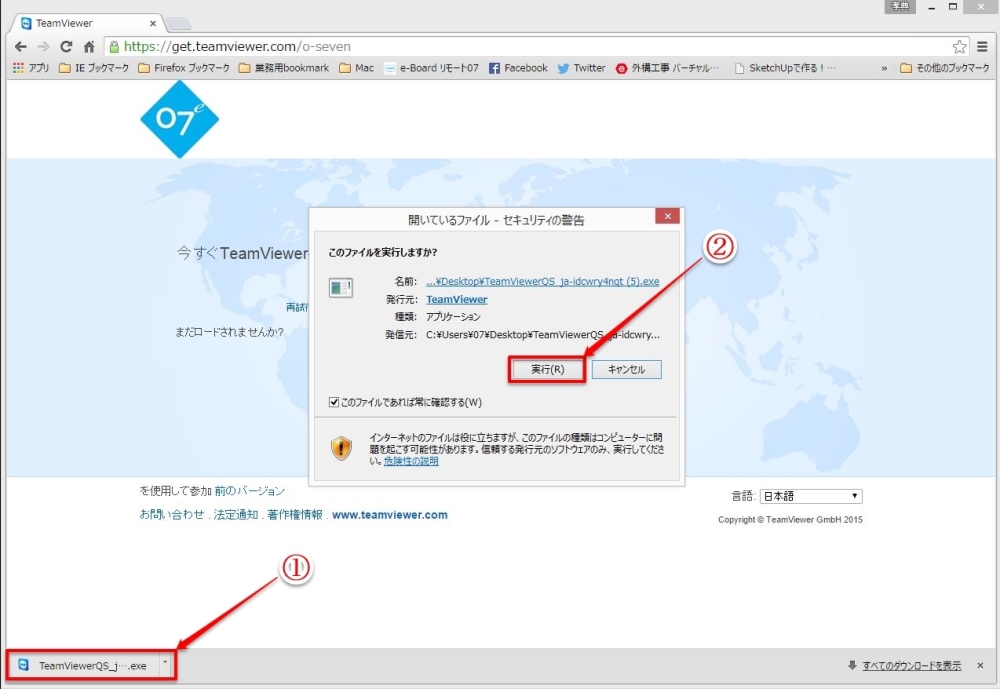Open the IE ブックマーク bookmark folder
Image resolution: width=1000 pixels, height=689 pixels.
[x=94, y=68]
